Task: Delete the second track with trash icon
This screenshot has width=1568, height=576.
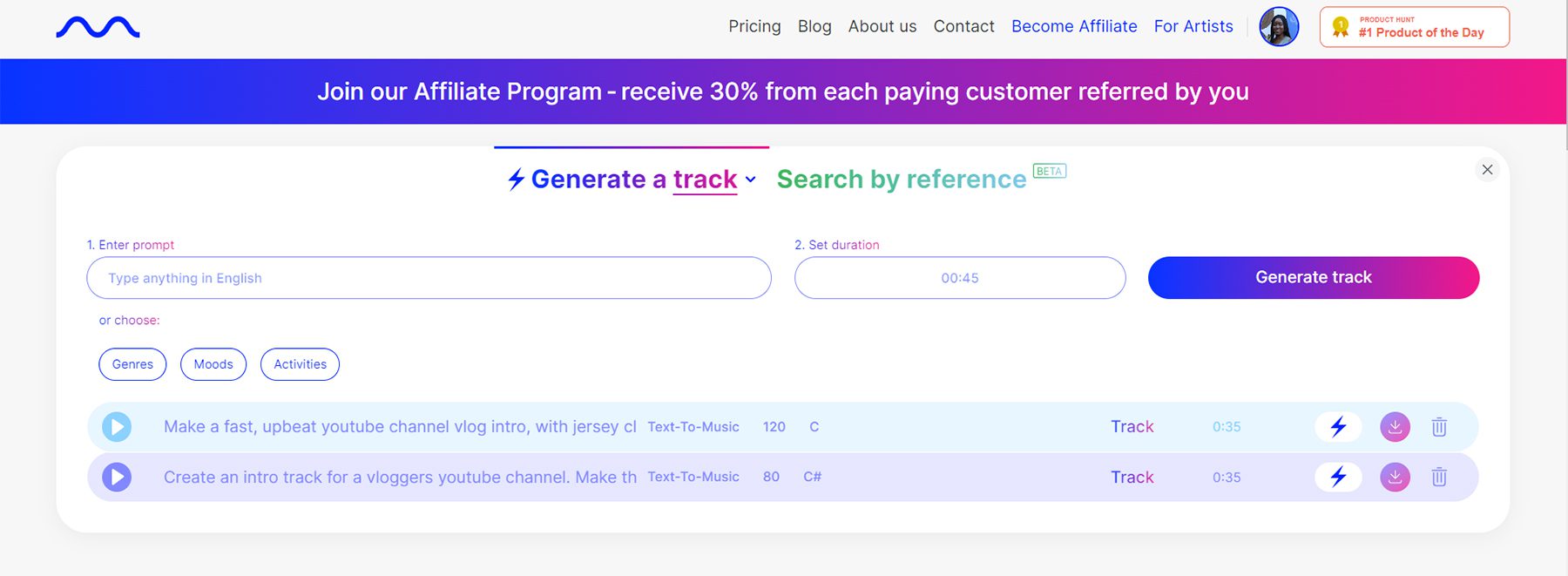Action: click(x=1439, y=477)
